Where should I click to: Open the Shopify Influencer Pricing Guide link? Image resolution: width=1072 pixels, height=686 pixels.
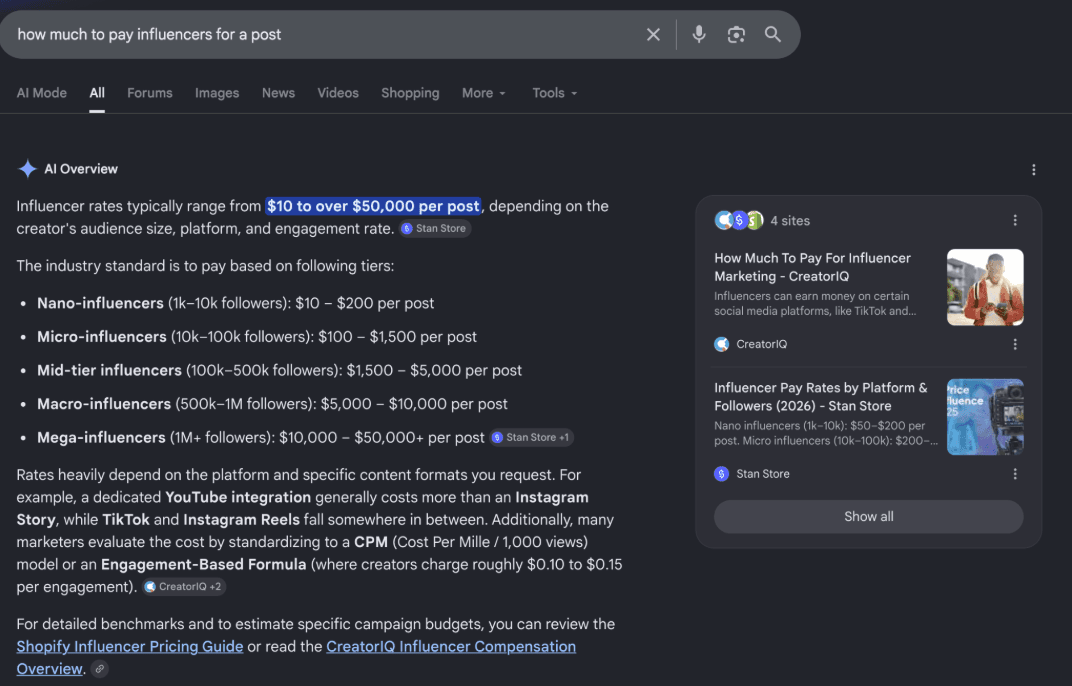(130, 646)
